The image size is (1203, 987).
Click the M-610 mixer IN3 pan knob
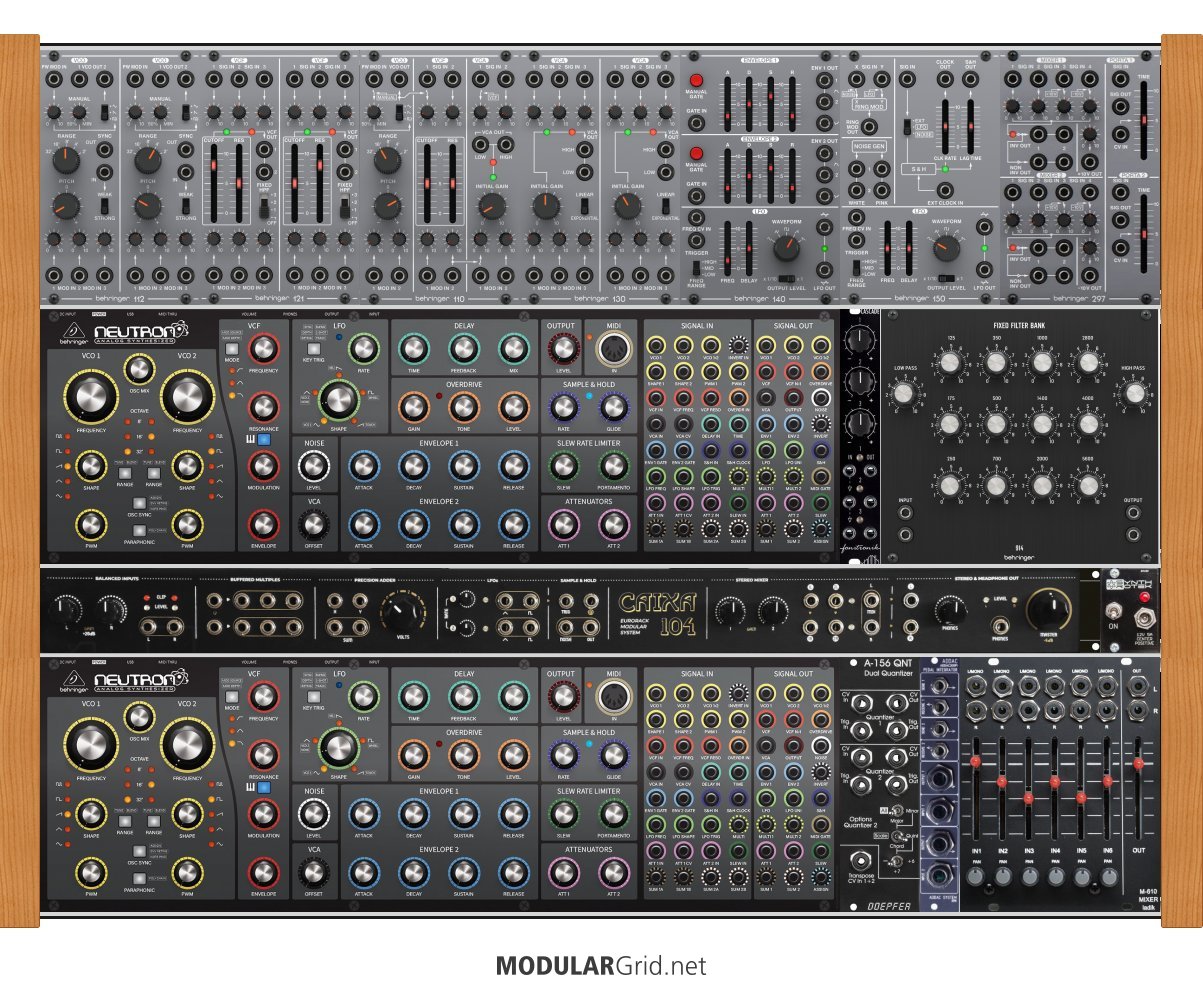[1029, 877]
